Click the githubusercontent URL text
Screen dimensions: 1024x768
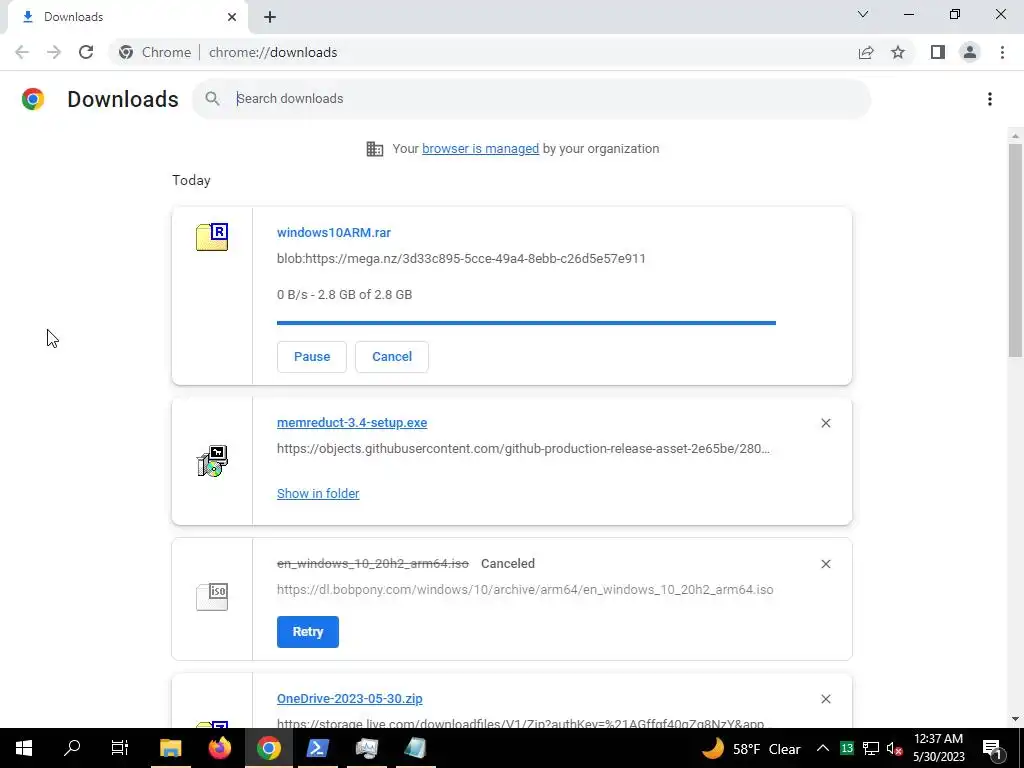click(523, 449)
